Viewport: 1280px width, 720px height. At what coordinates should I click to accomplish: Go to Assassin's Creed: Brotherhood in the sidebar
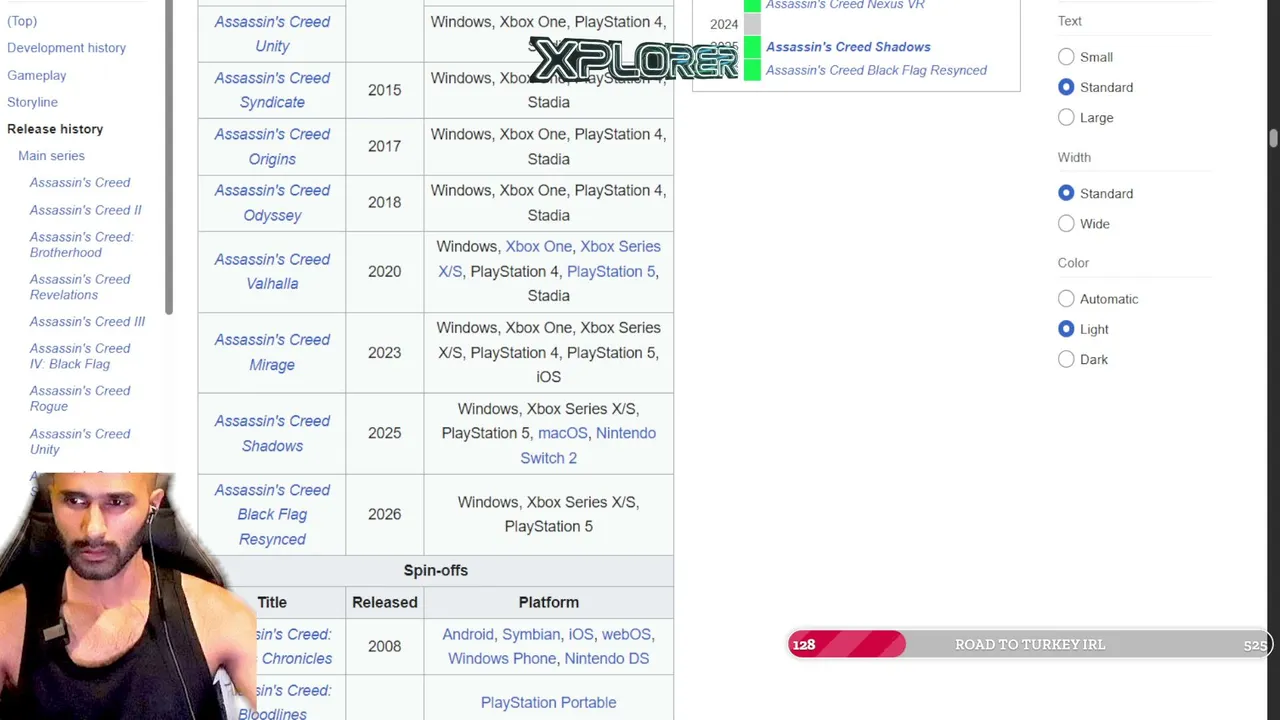pyautogui.click(x=81, y=245)
